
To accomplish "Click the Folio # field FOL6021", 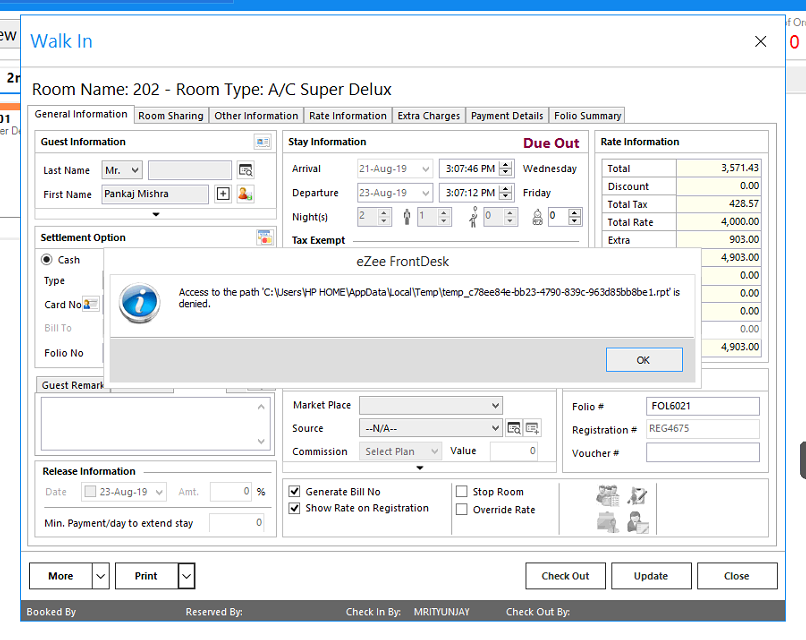I will pyautogui.click(x=703, y=406).
